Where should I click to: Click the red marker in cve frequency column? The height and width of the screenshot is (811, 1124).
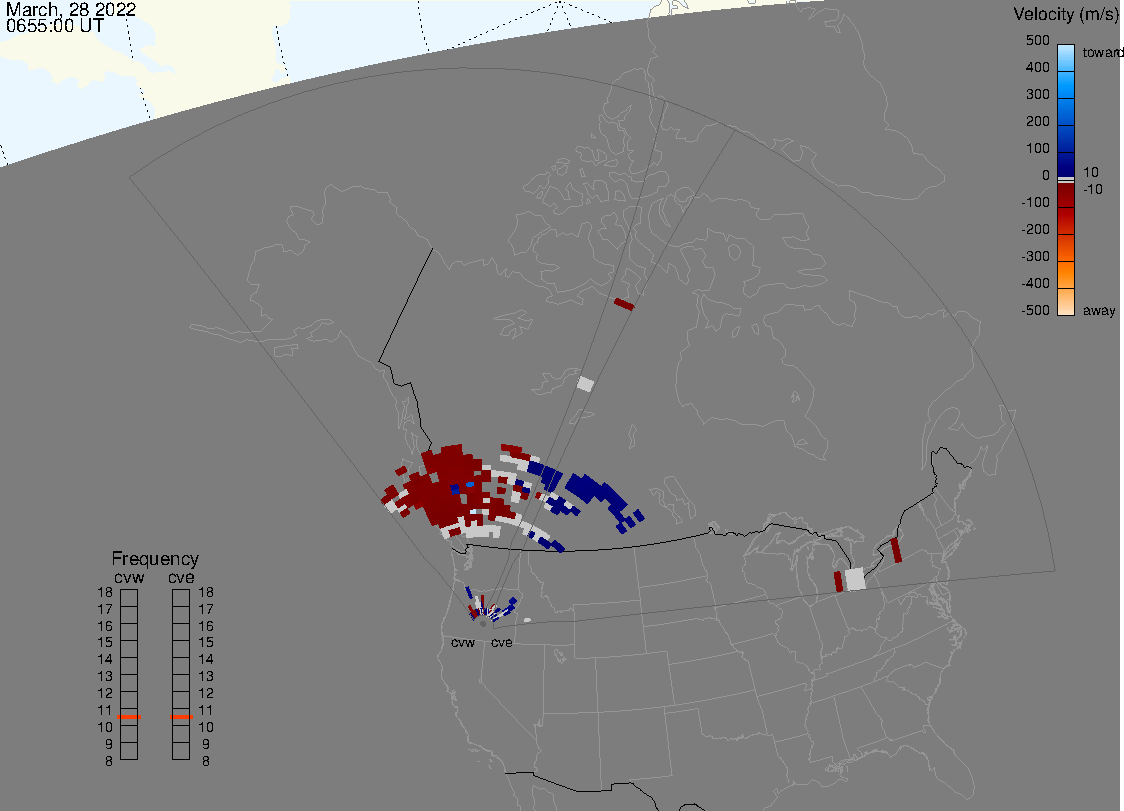tap(181, 717)
